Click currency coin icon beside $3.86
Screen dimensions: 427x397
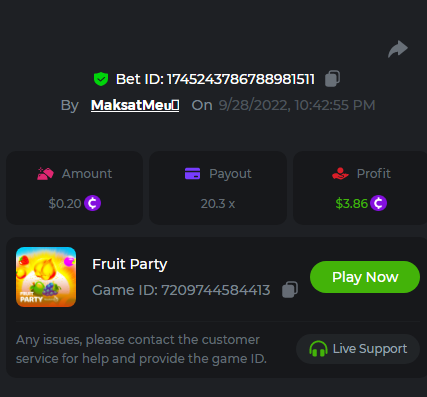click(378, 203)
